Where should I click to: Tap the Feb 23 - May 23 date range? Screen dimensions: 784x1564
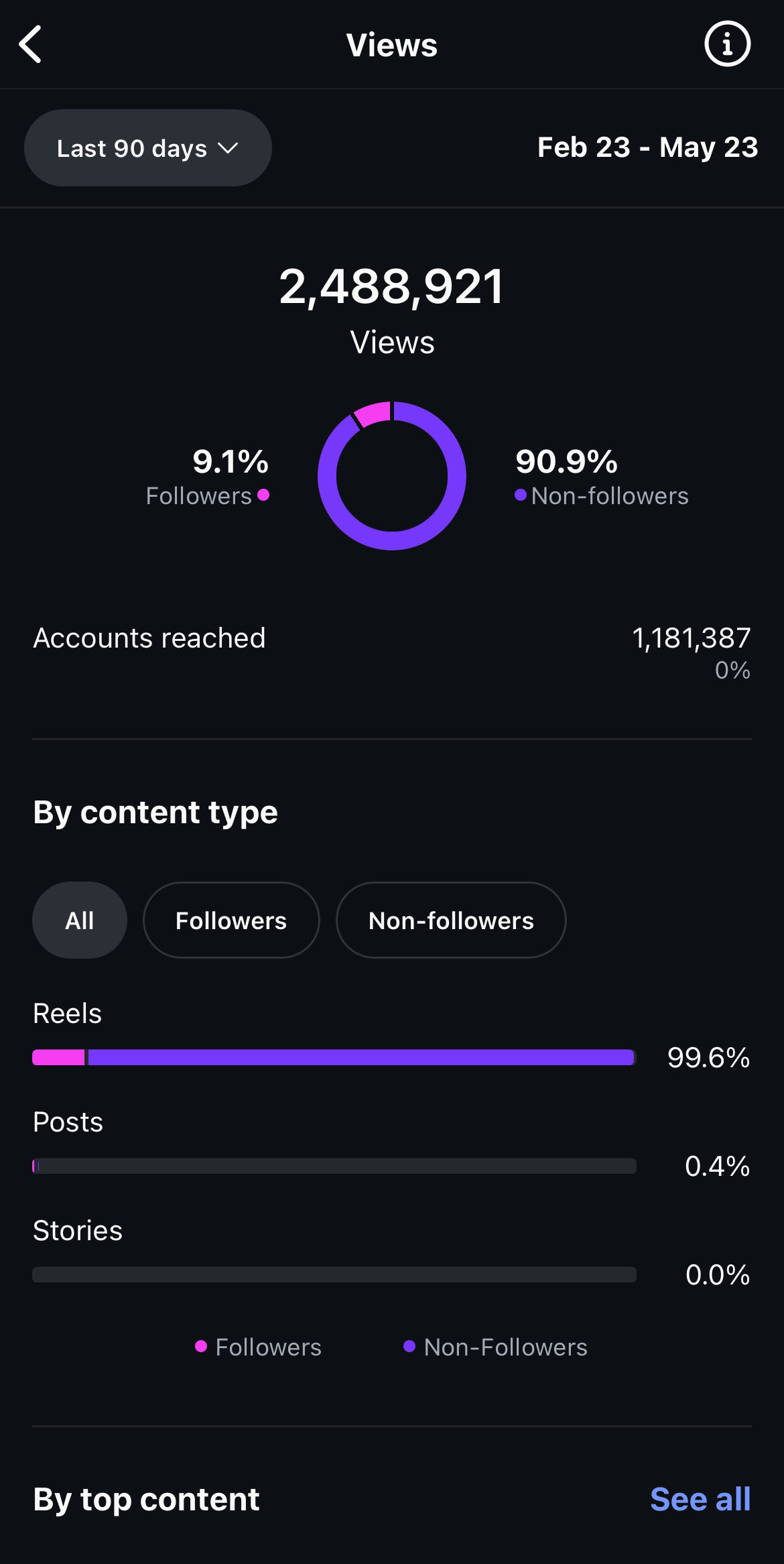pyautogui.click(x=647, y=147)
